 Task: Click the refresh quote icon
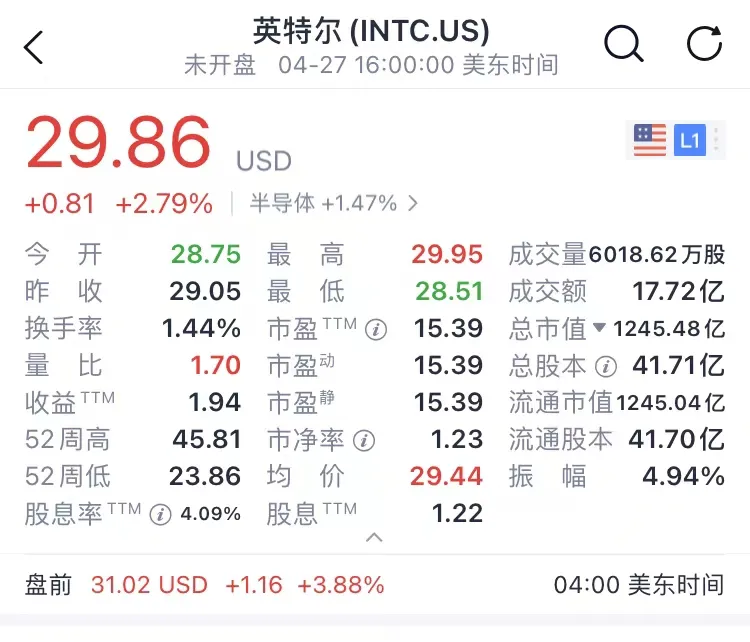[x=705, y=43]
